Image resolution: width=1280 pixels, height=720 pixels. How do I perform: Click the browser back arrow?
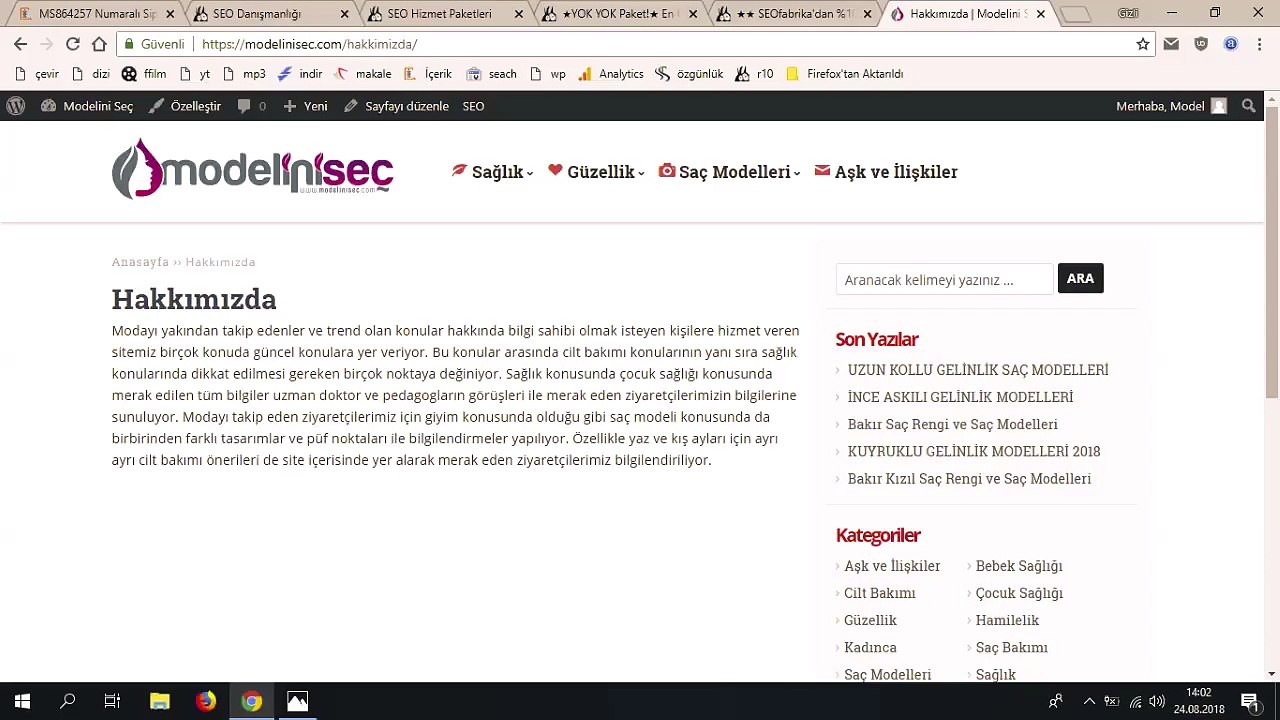click(x=20, y=44)
